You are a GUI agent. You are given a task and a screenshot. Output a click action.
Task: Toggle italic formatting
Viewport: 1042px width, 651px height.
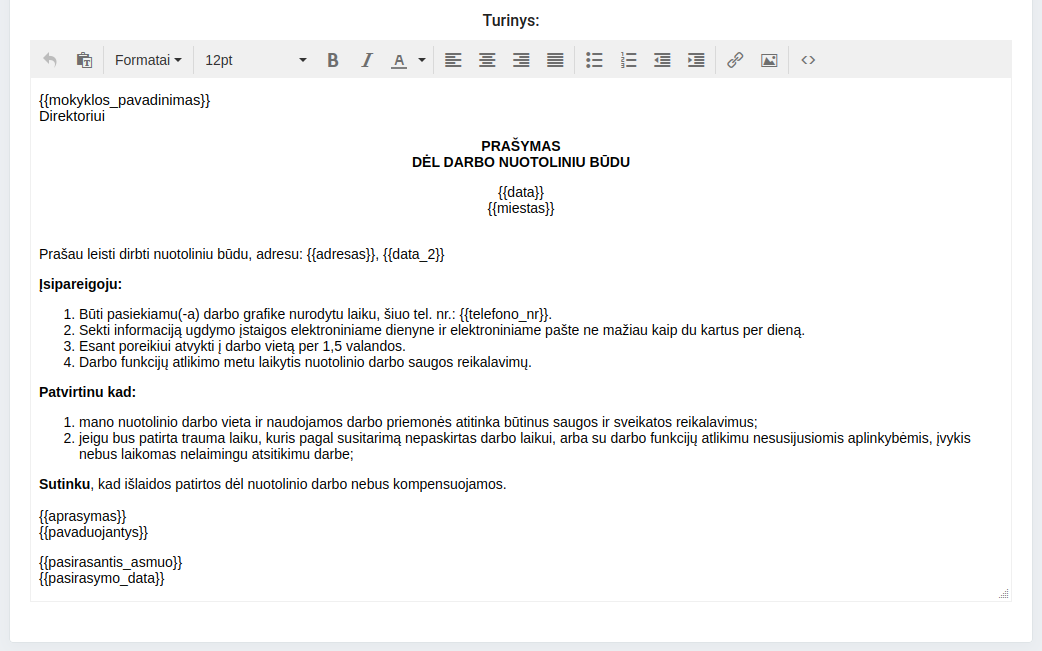tap(367, 60)
